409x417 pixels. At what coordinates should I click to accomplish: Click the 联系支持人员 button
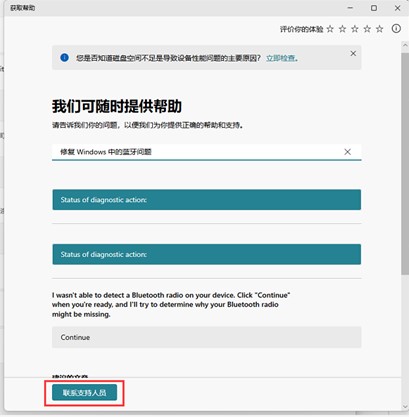click(x=84, y=393)
